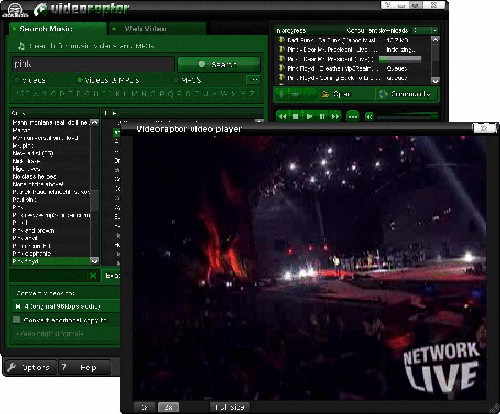Open the Web Videos tab
This screenshot has height=414, width=500.
(158, 29)
